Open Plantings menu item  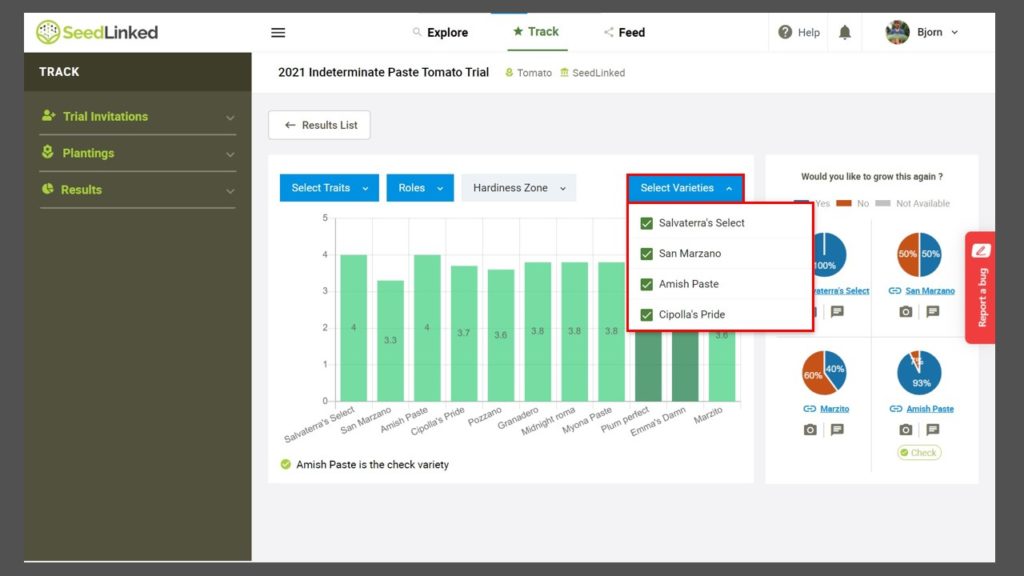[138, 153]
